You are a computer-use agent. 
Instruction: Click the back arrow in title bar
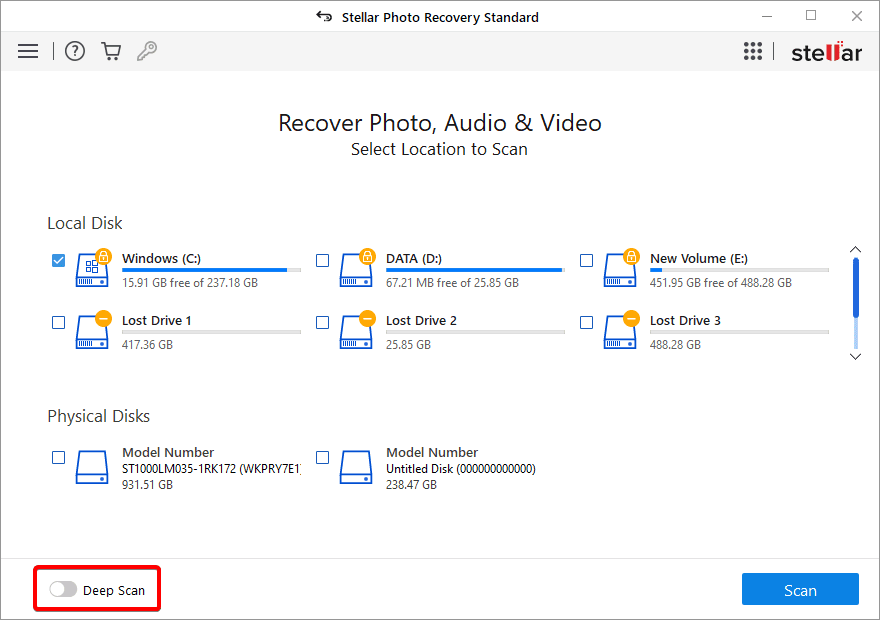tap(324, 17)
